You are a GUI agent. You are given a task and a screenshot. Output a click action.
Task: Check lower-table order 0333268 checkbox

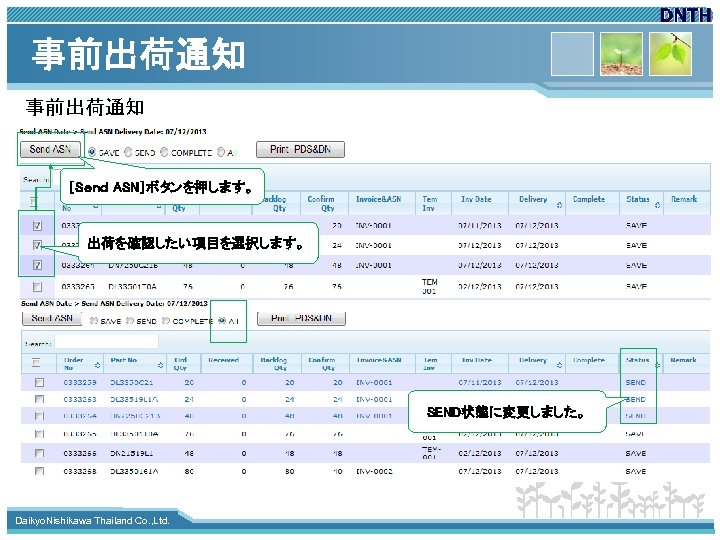[39, 471]
